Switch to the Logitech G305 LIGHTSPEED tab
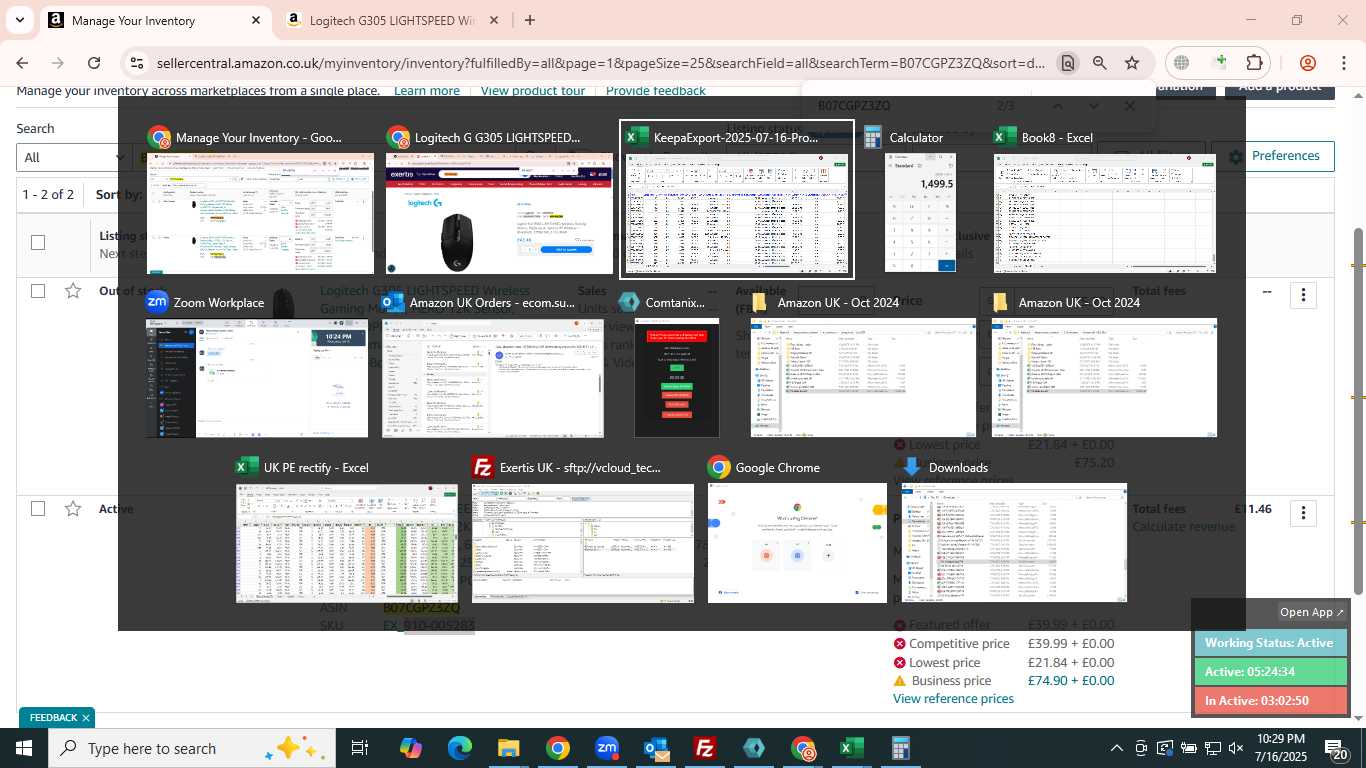The height and width of the screenshot is (768, 1366). click(393, 20)
